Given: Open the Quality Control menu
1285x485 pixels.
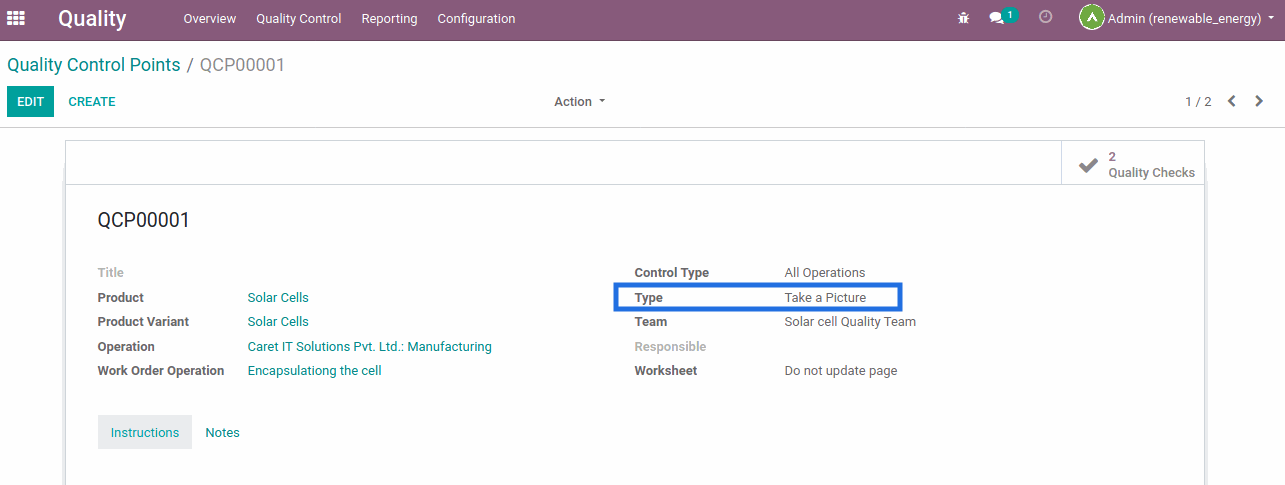Looking at the screenshot, I should [x=298, y=19].
